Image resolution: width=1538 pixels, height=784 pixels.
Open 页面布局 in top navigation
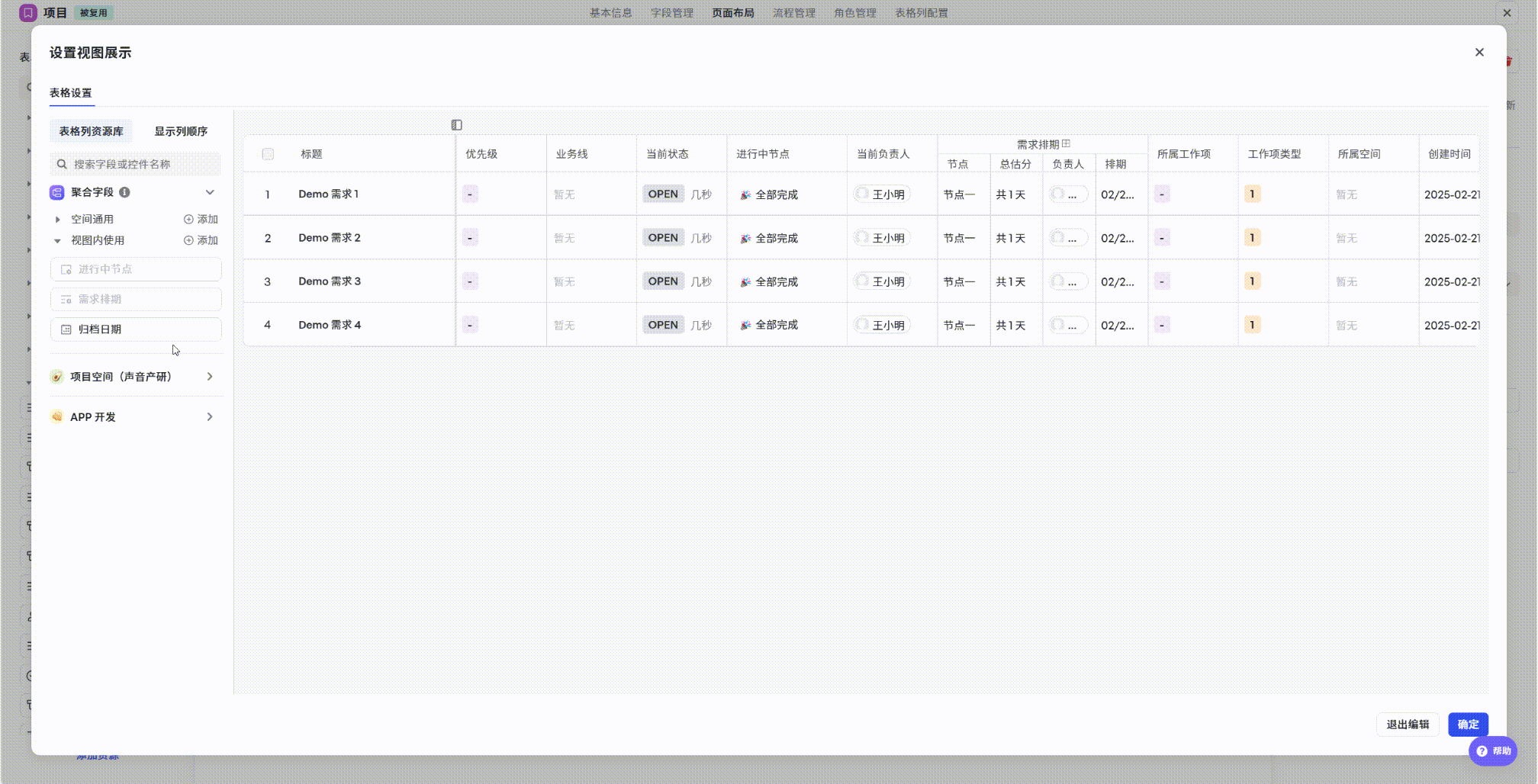[733, 13]
